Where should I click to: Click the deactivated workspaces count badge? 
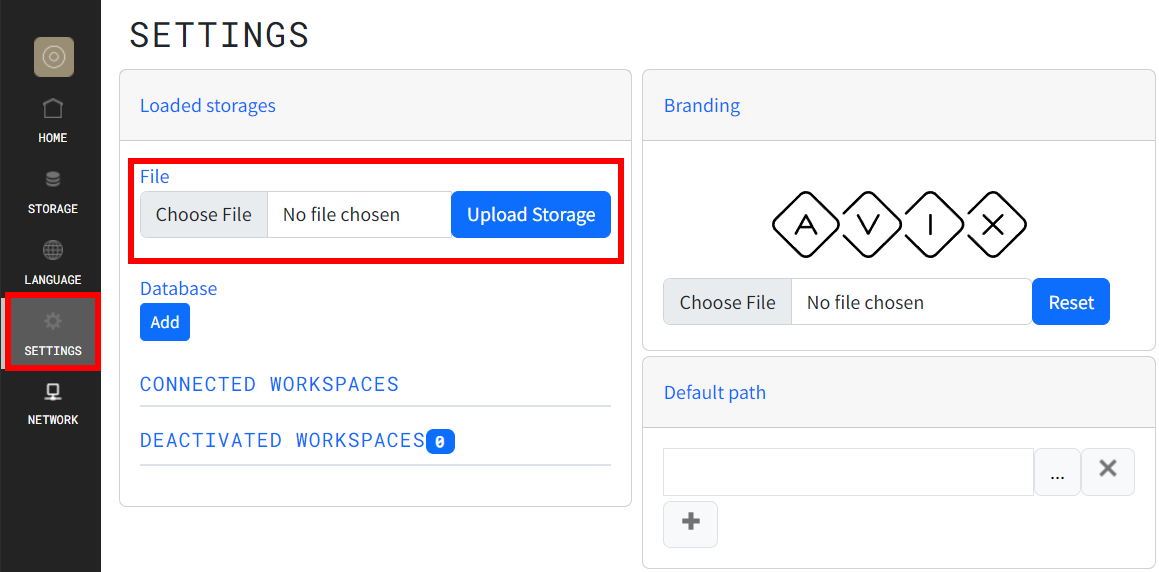click(x=440, y=441)
